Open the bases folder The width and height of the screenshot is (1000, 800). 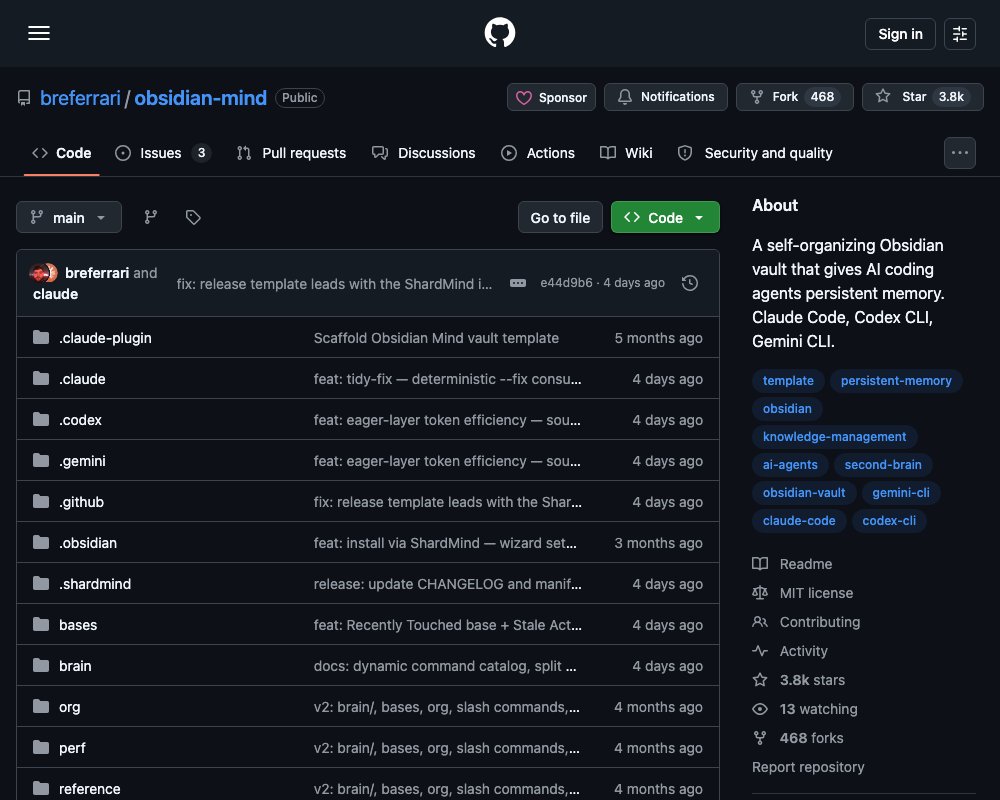pyautogui.click(x=78, y=625)
